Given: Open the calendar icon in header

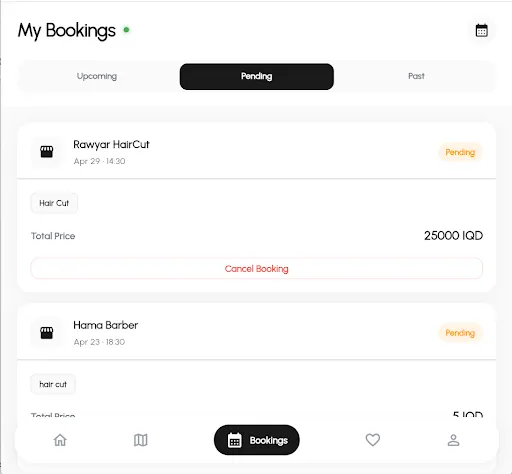Looking at the screenshot, I should tap(481, 30).
